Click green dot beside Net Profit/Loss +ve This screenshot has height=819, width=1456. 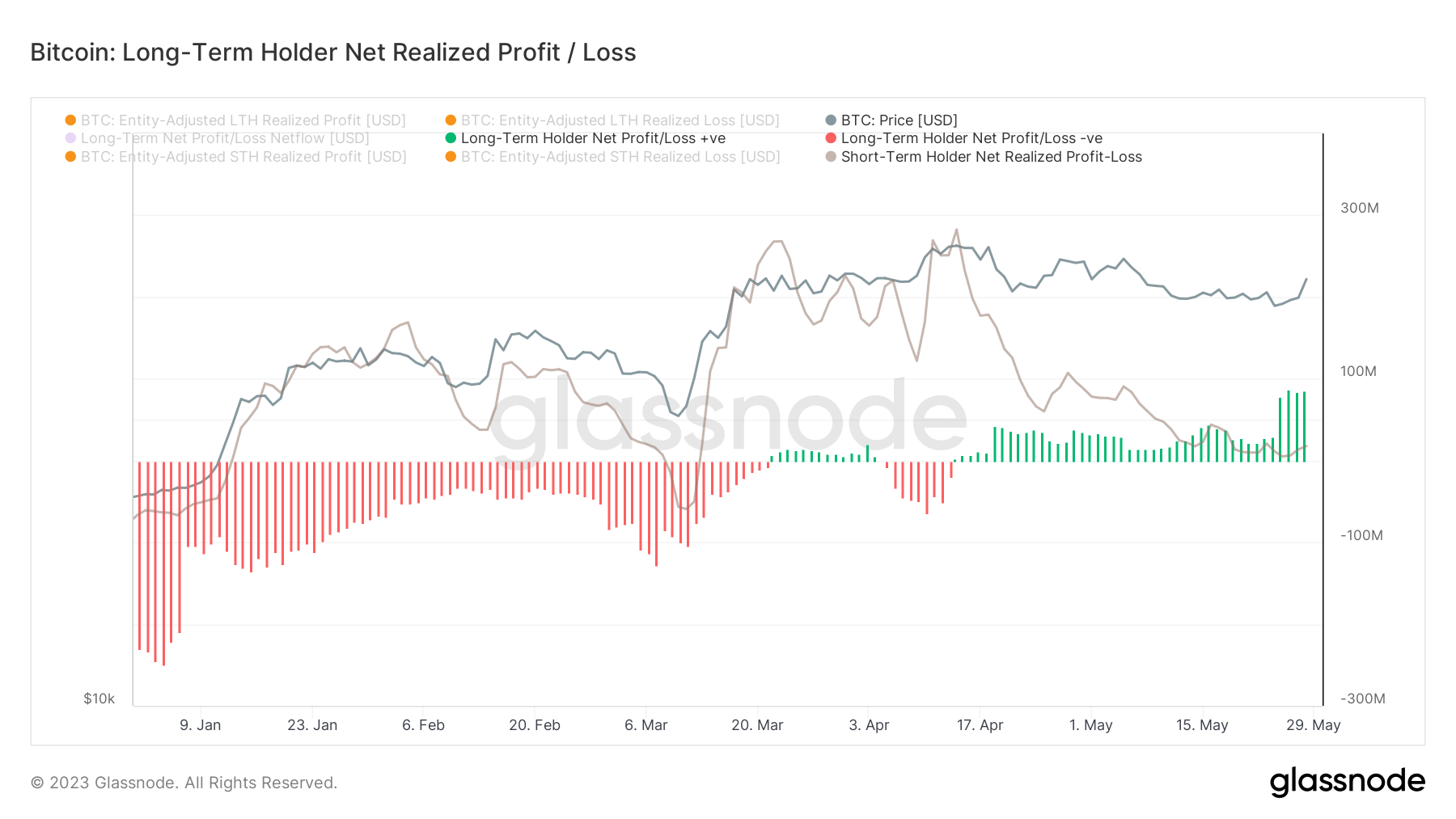coord(451,138)
